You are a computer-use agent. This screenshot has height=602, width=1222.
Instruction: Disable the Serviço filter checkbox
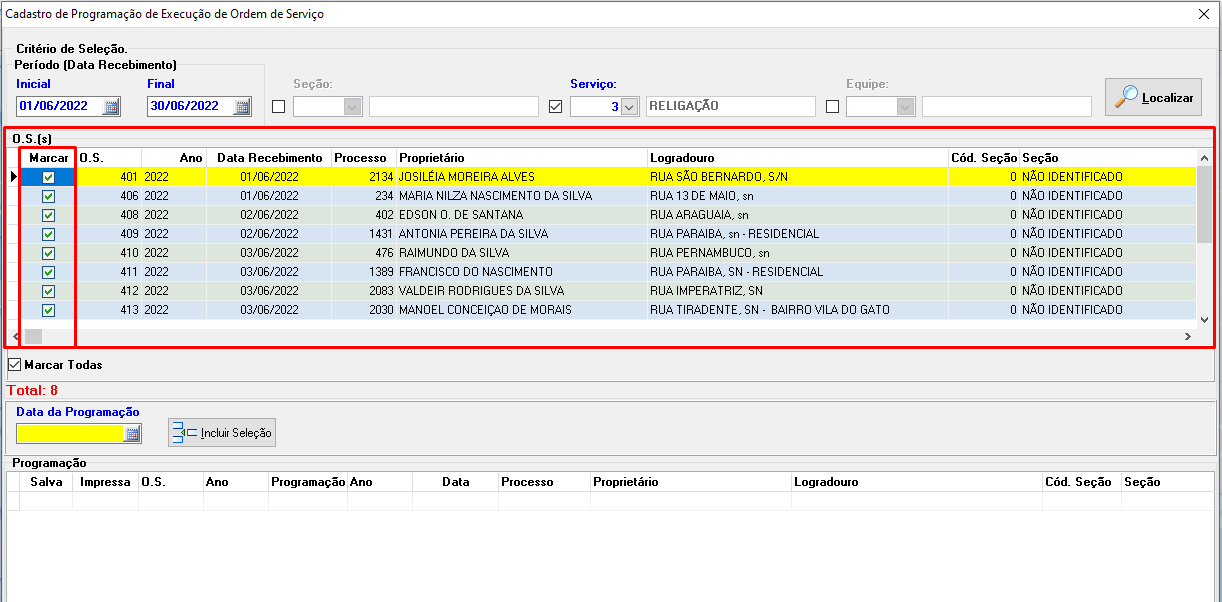tap(556, 107)
